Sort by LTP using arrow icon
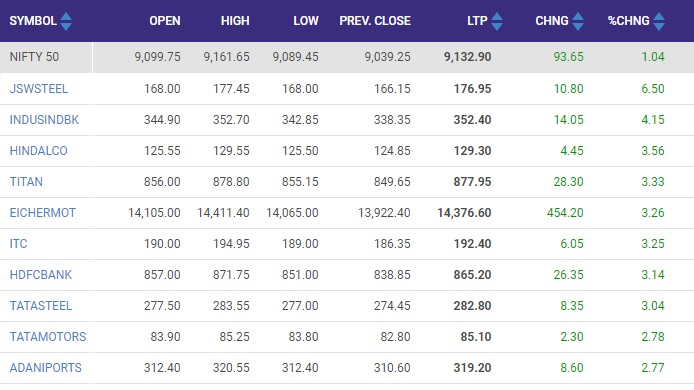The width and height of the screenshot is (694, 390). [x=497, y=21]
